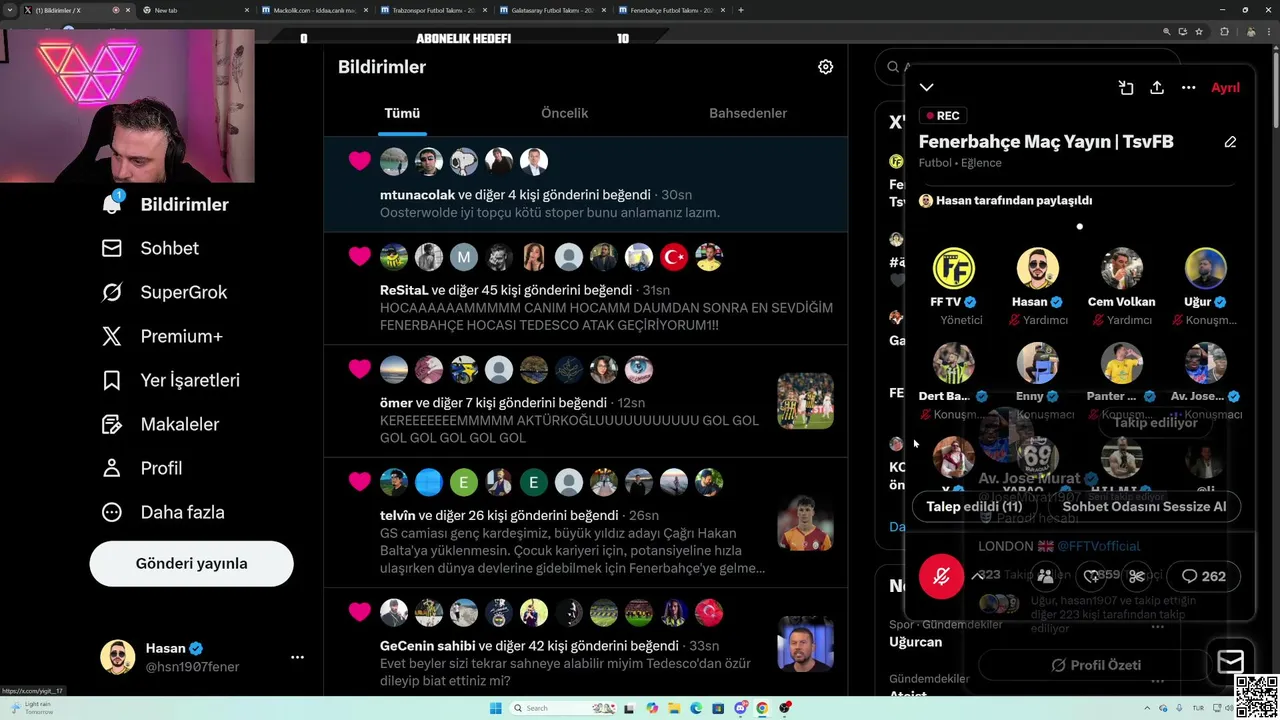Switch to Mackolik.com browser tab
This screenshot has height=720, width=1280.
pyautogui.click(x=314, y=10)
